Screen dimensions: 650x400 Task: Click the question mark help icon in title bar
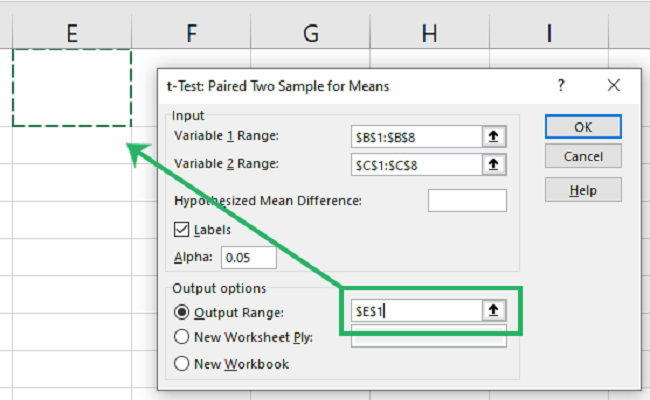[x=561, y=86]
